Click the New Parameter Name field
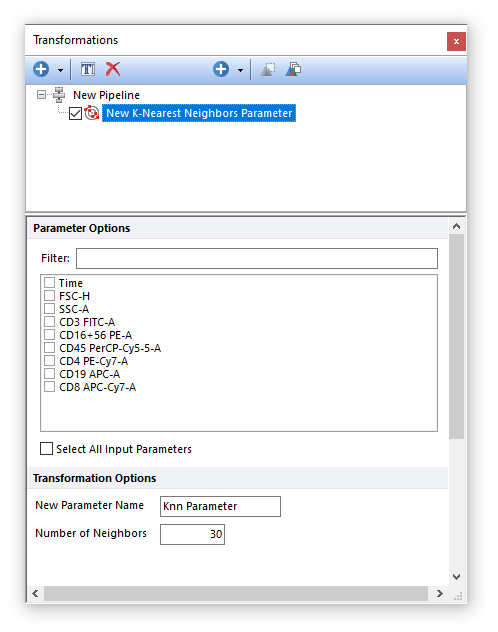Screen dimensions: 498x632 pyautogui.click(x=220, y=506)
